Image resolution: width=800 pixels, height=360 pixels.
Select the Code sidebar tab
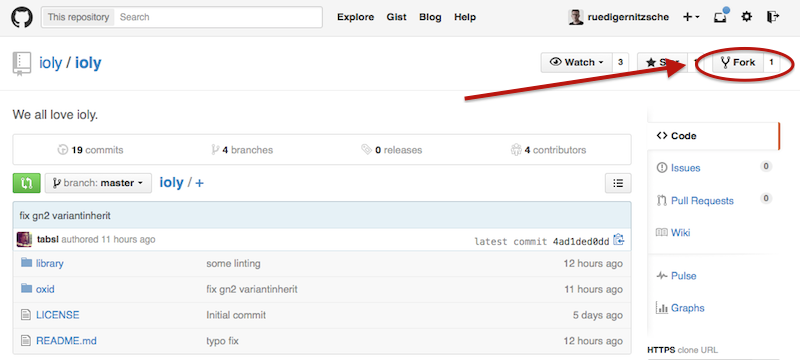(x=713, y=136)
